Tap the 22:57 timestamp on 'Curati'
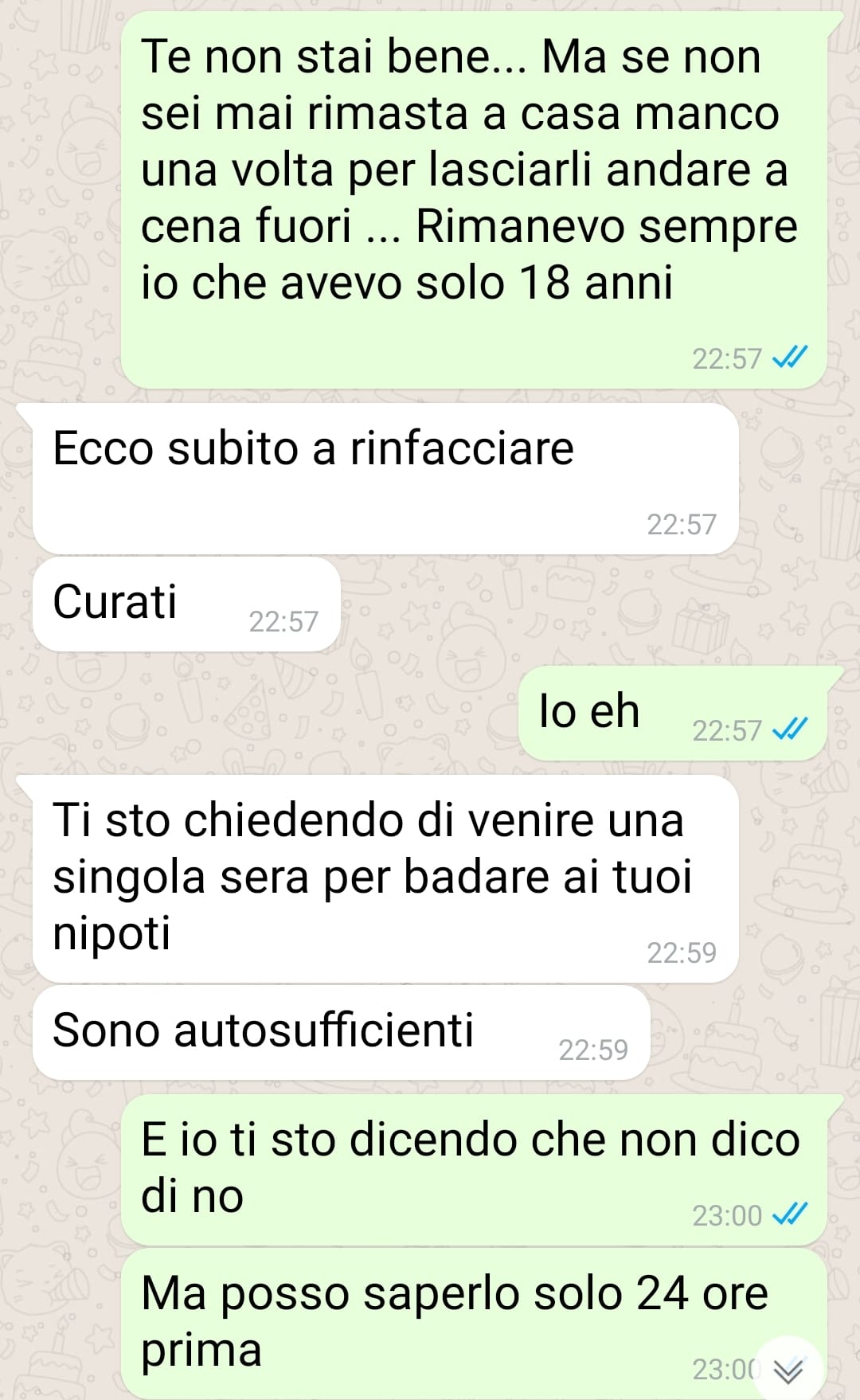Screen dimensions: 860x1400 283,621
